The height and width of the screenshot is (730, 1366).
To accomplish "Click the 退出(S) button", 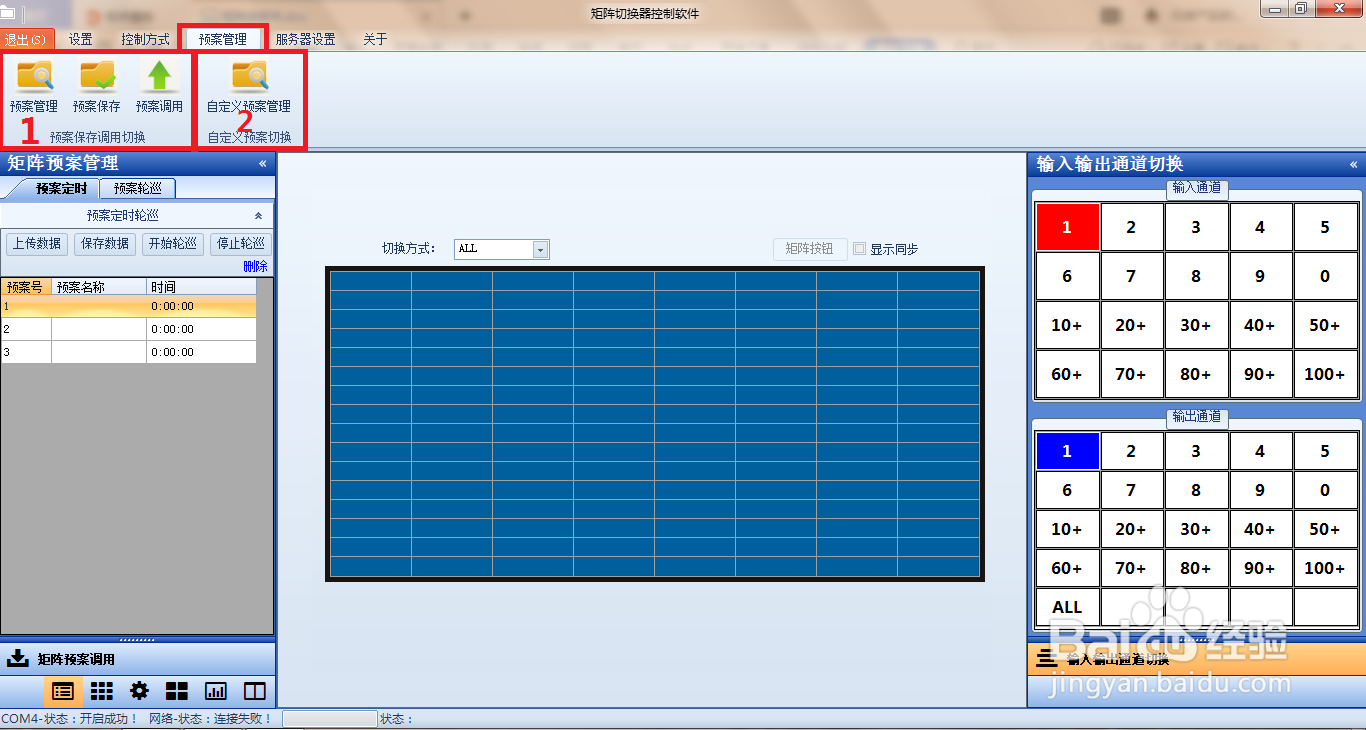I will tap(26, 39).
